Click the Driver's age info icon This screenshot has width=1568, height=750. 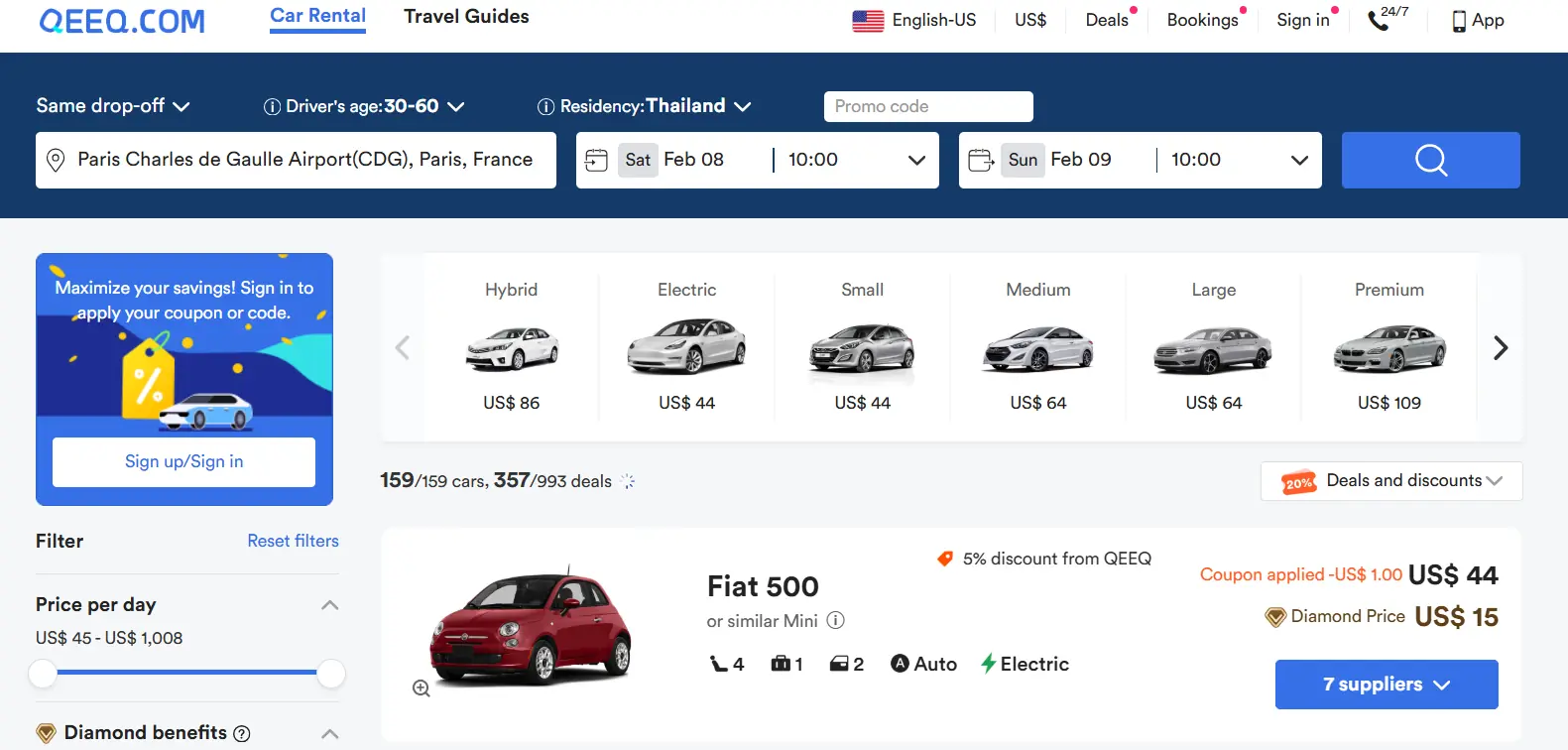click(272, 107)
